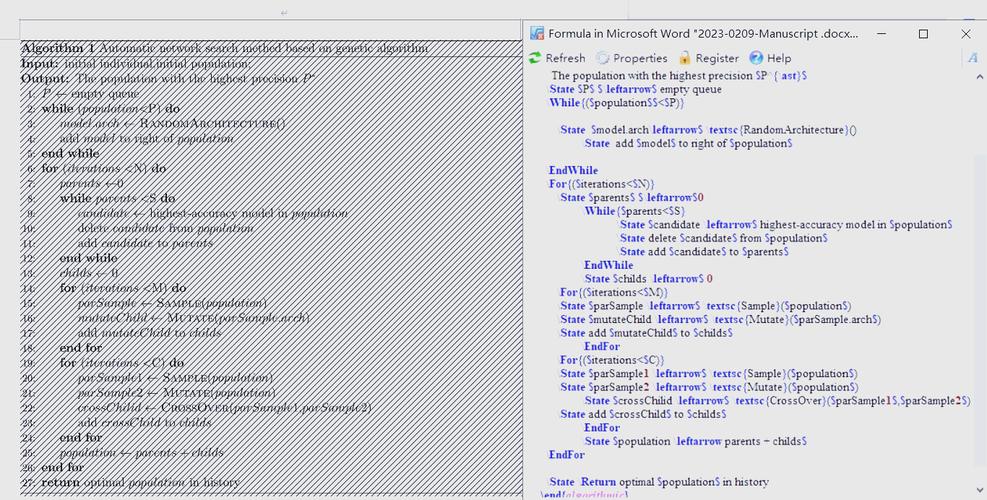Open the Help menu item
The width and height of the screenshot is (987, 500).
(x=770, y=58)
